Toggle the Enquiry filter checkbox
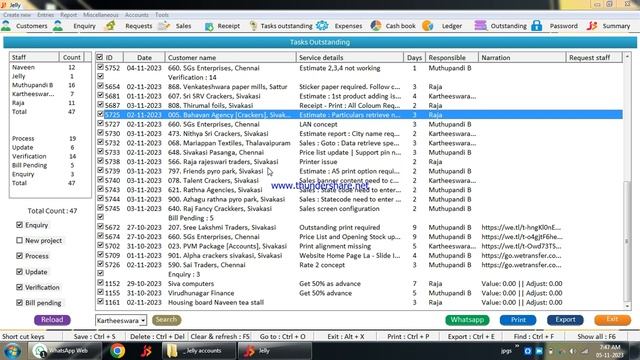This screenshot has height=360, width=640. [x=19, y=225]
